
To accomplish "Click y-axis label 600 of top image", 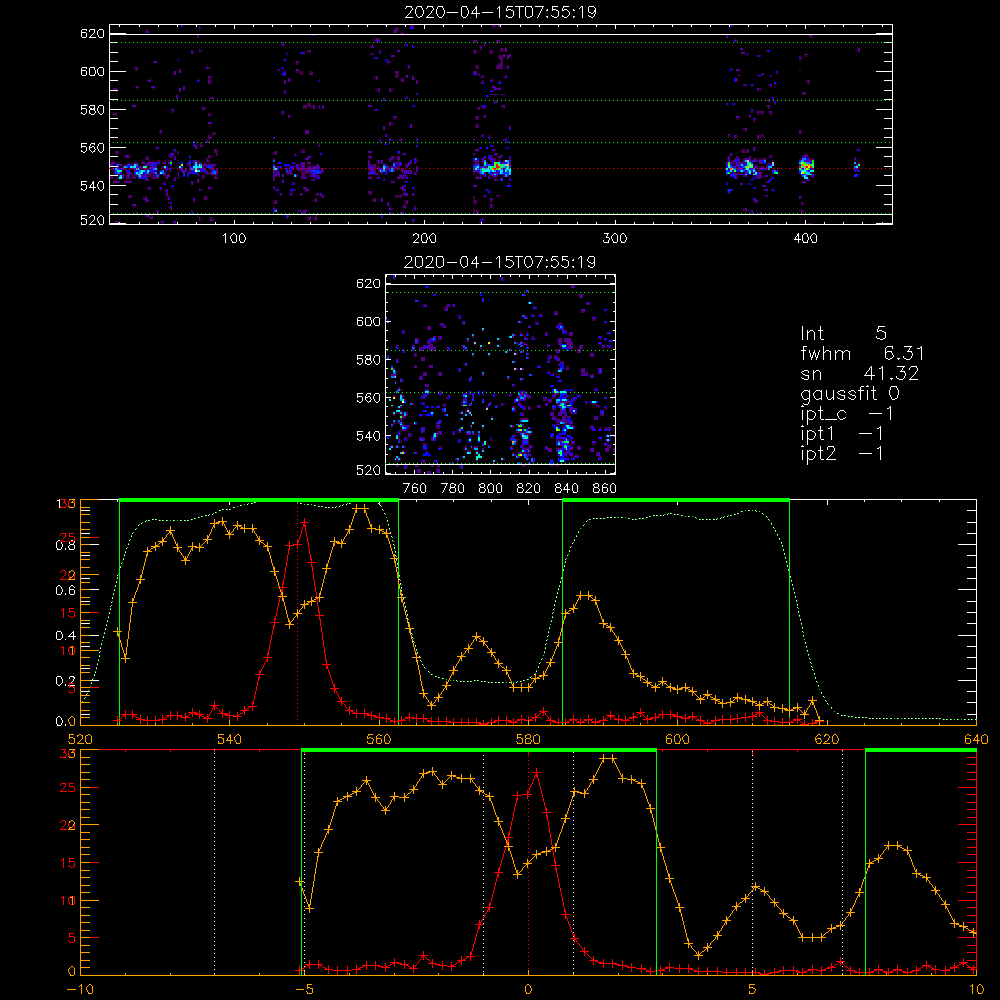I will [x=92, y=71].
